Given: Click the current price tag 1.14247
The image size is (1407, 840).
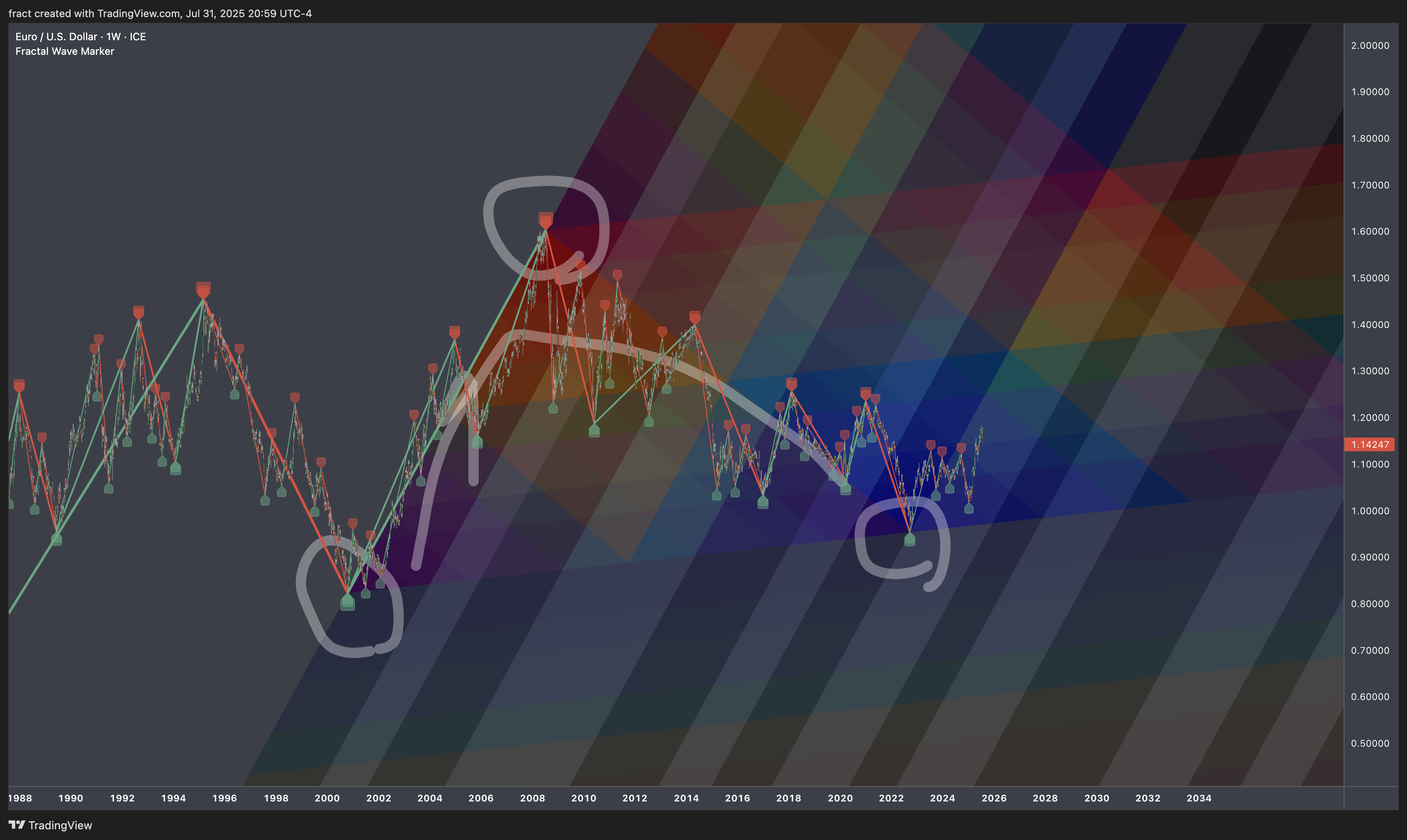Looking at the screenshot, I should (1369, 444).
